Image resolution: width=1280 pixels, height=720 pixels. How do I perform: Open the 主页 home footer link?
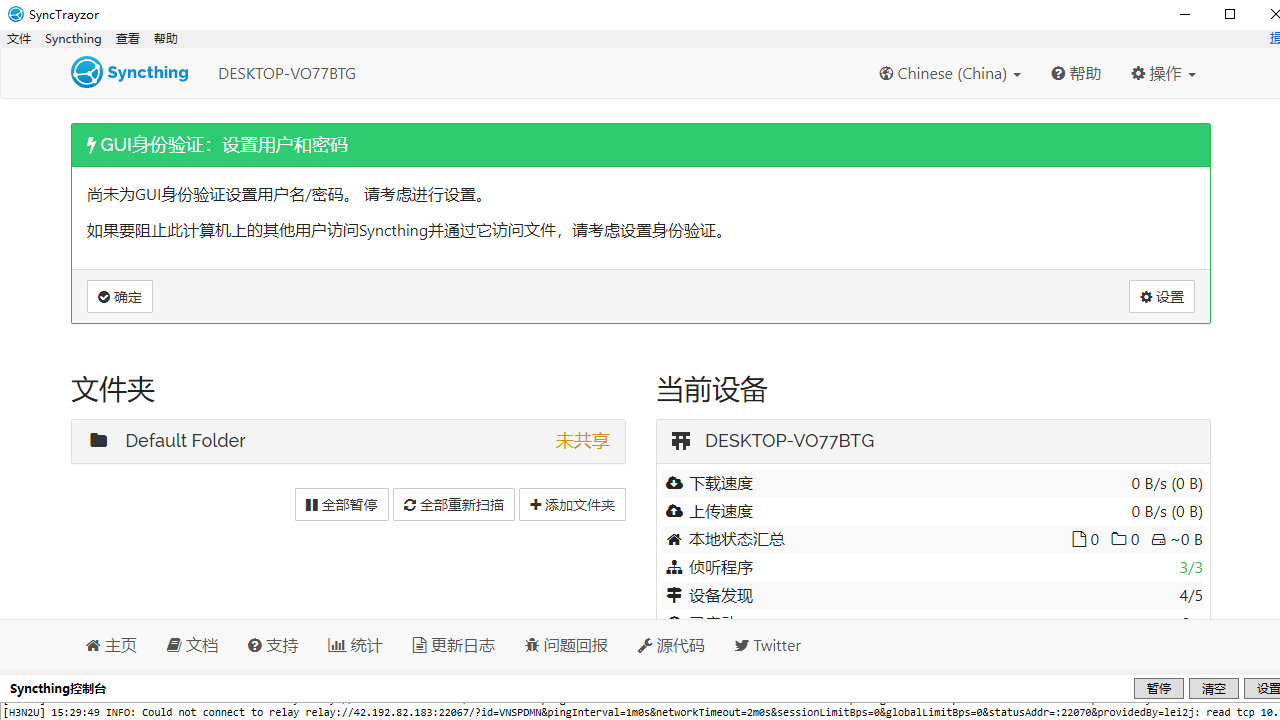(111, 646)
